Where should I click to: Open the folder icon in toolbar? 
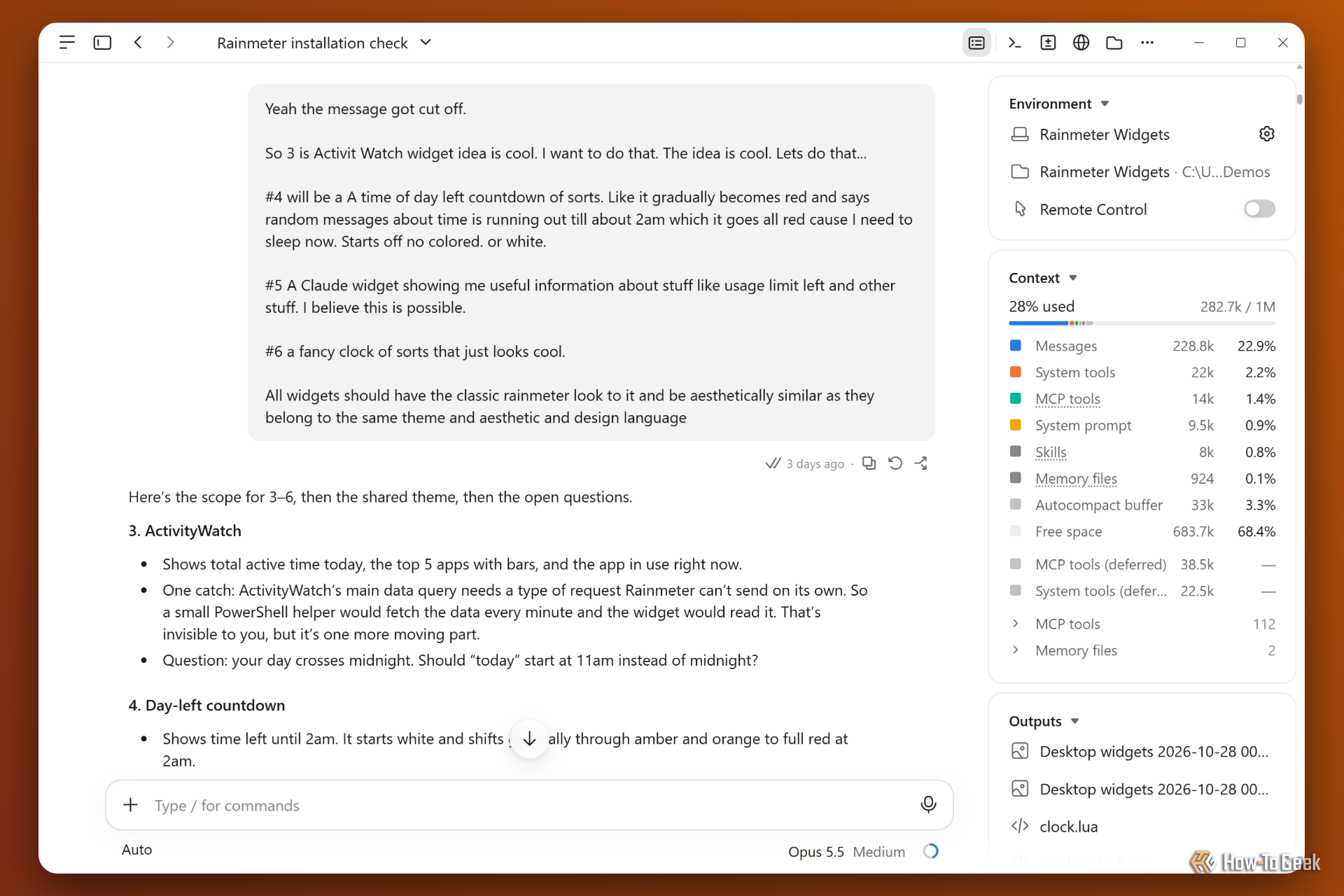(x=1114, y=43)
